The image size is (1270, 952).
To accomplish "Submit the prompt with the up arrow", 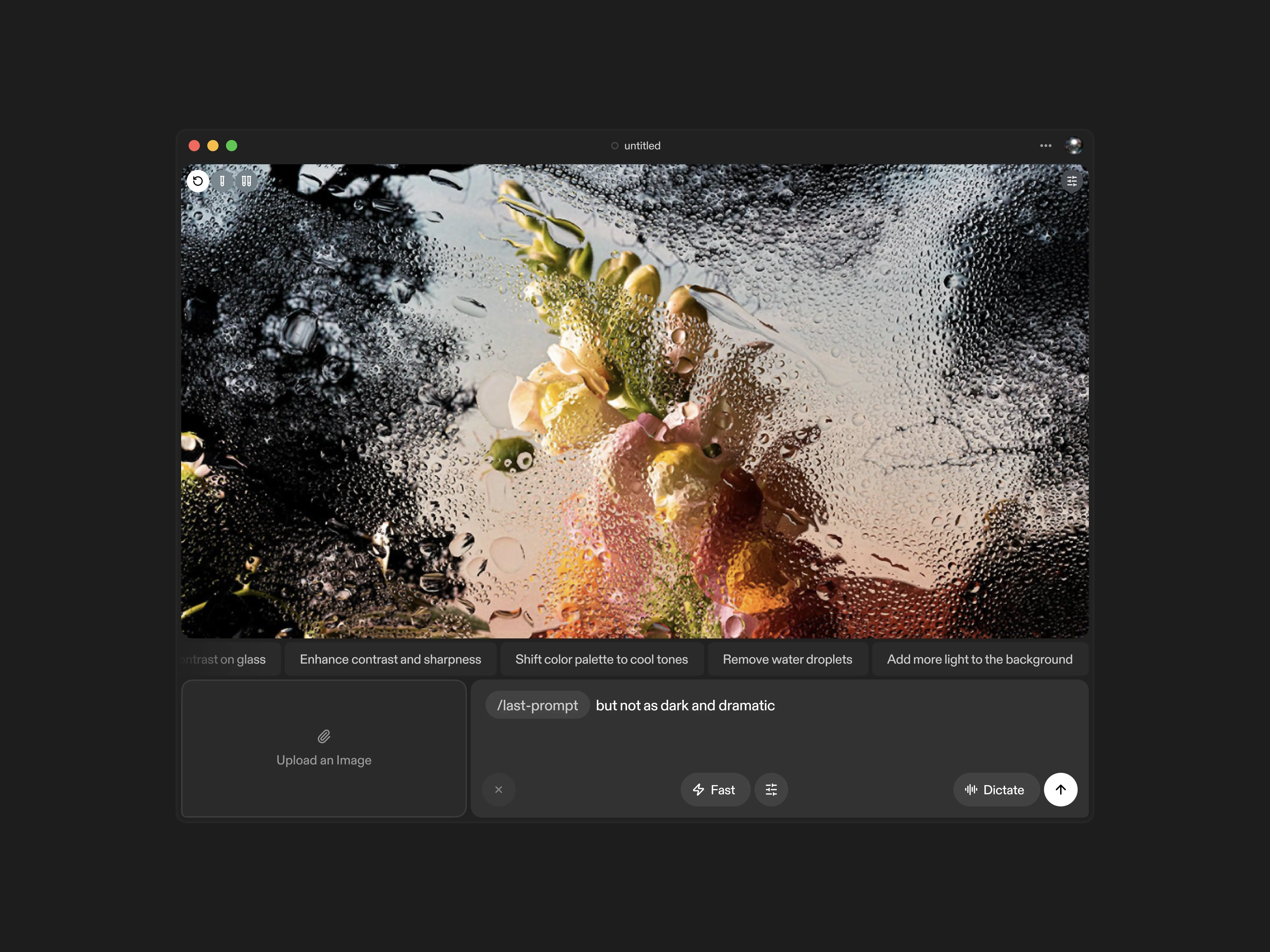I will (x=1060, y=790).
